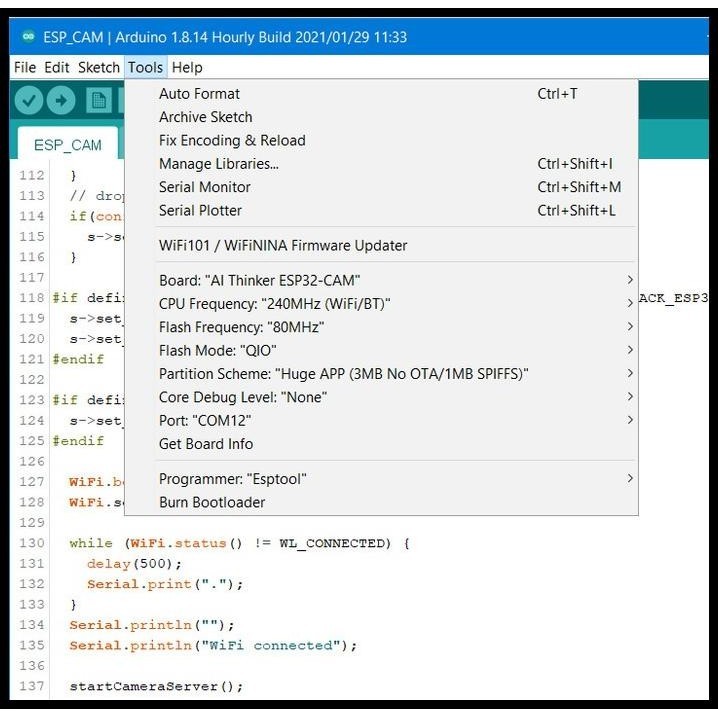Click Burn Bootloader
The height and width of the screenshot is (718, 718).
(x=212, y=502)
